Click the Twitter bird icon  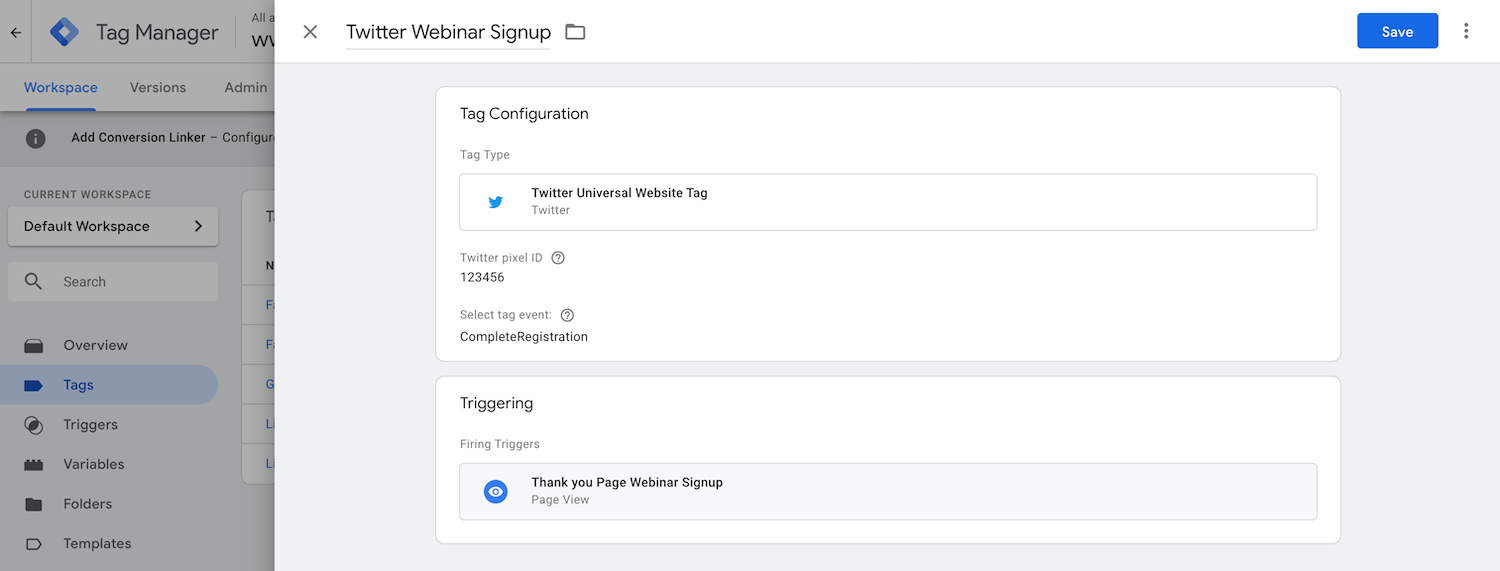tap(496, 202)
